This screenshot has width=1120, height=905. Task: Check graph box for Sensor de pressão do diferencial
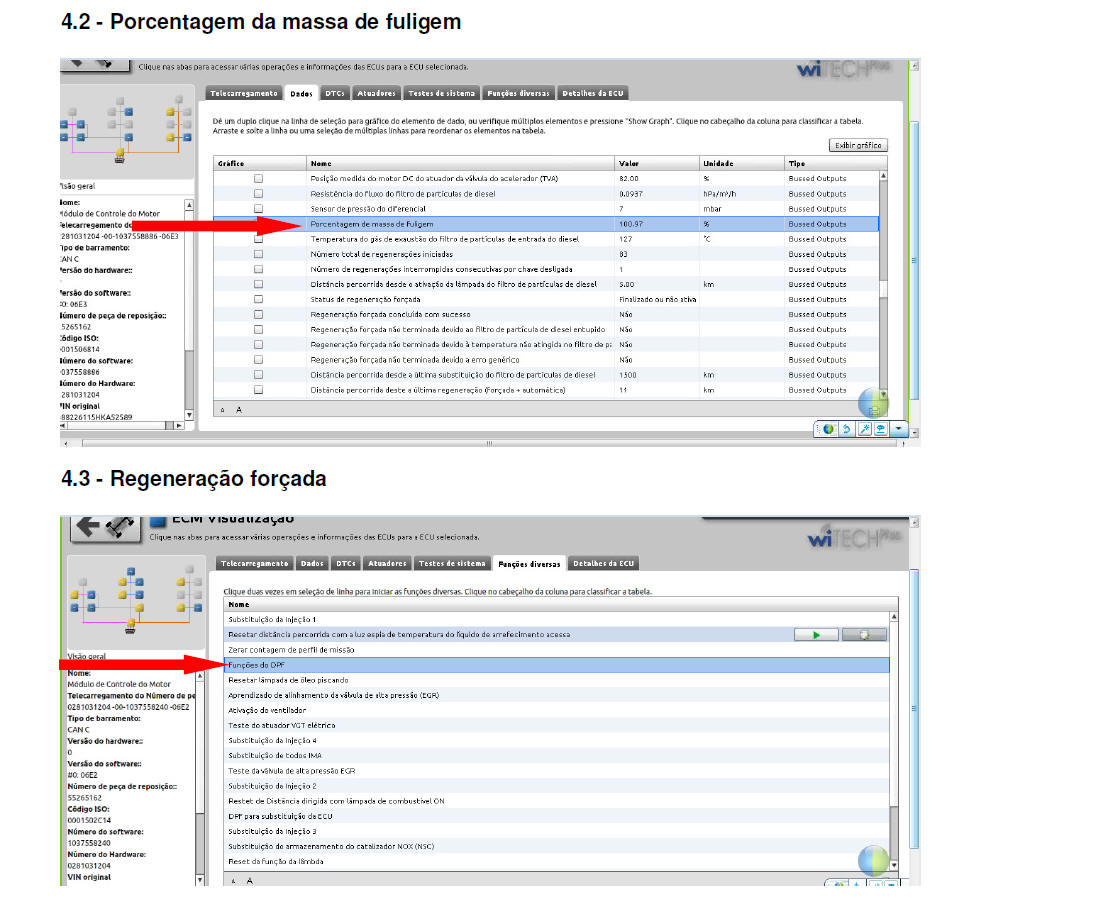[259, 209]
